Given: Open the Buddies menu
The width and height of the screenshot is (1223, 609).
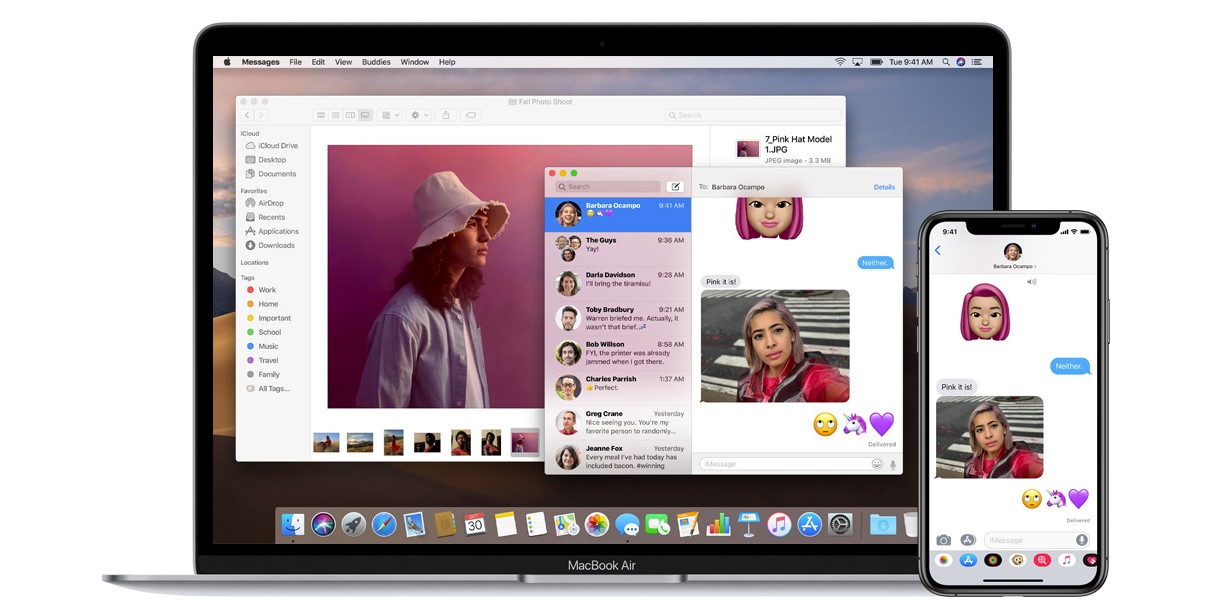Looking at the screenshot, I should (376, 62).
